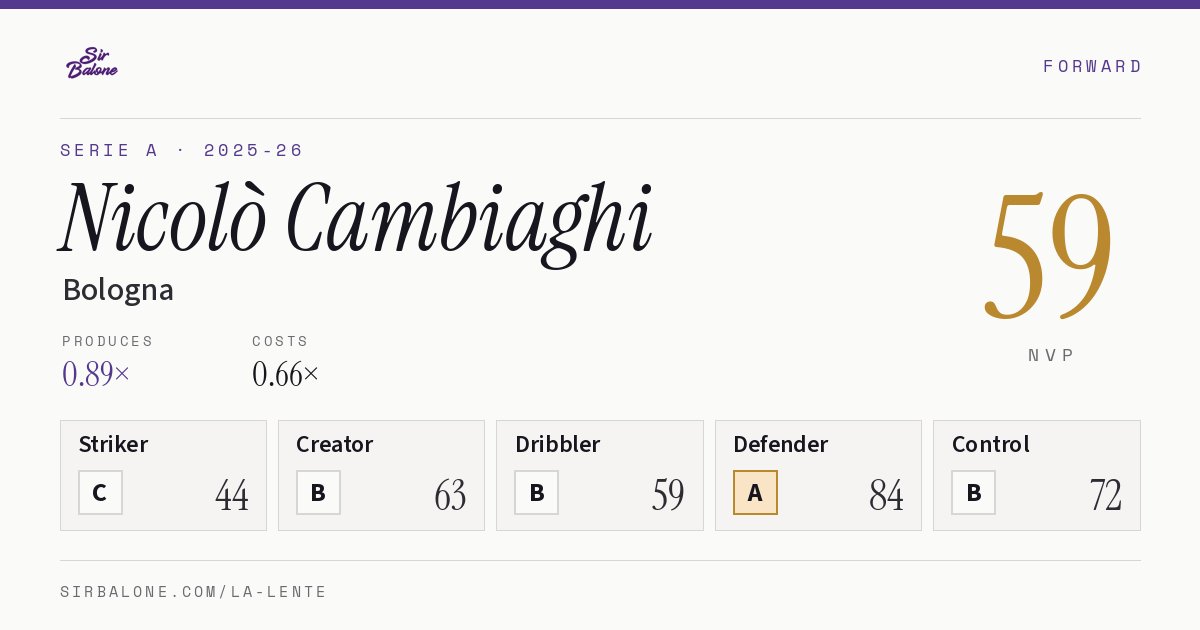The image size is (1200, 630).
Task: Click the 84 Defender score number
Action: pos(886,495)
